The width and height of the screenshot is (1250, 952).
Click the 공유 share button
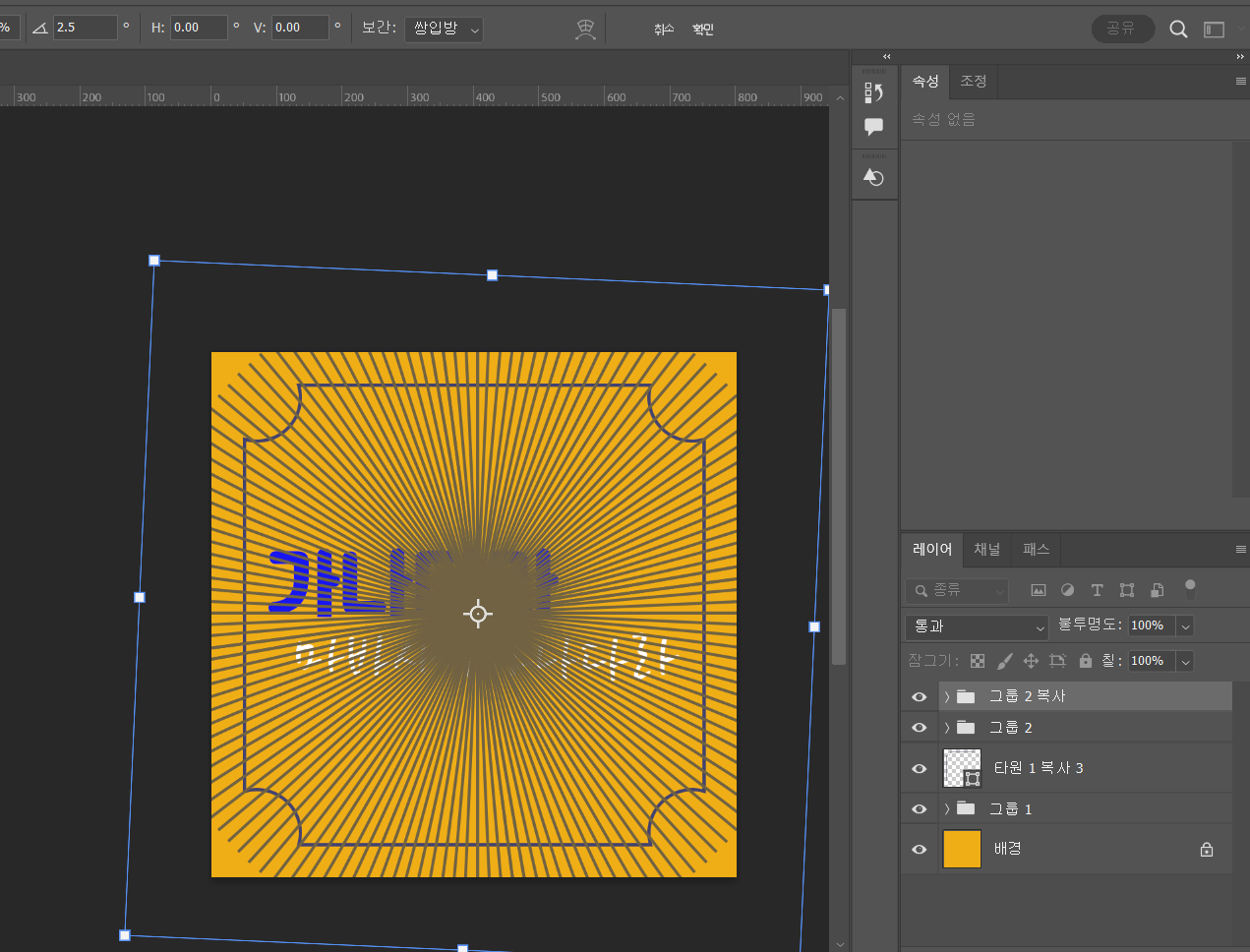point(1122,29)
